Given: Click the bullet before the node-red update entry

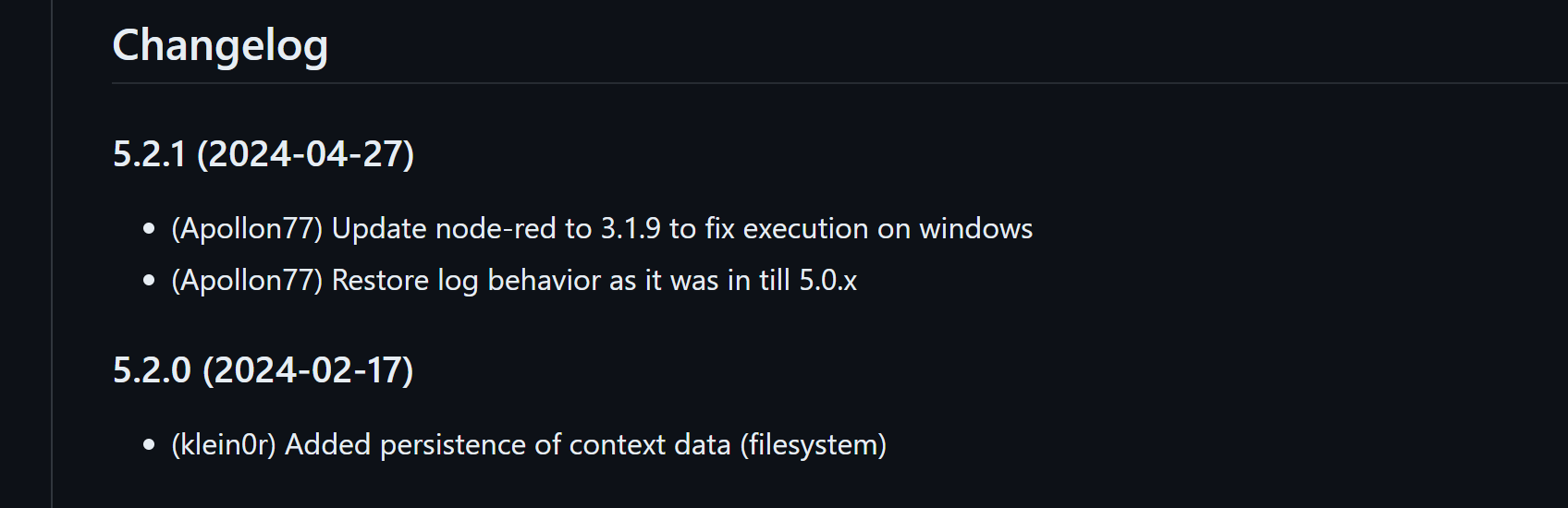Looking at the screenshot, I should [149, 228].
